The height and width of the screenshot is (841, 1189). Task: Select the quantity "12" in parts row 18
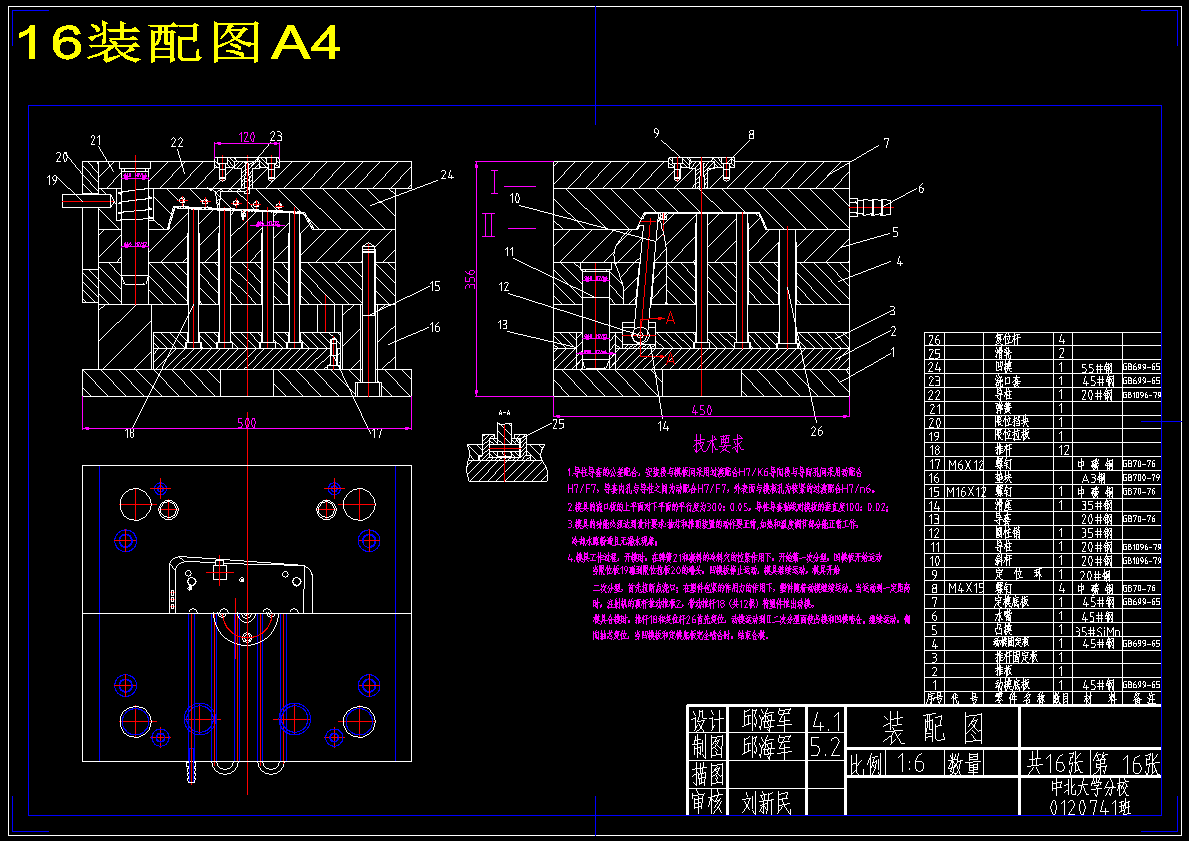(1062, 450)
